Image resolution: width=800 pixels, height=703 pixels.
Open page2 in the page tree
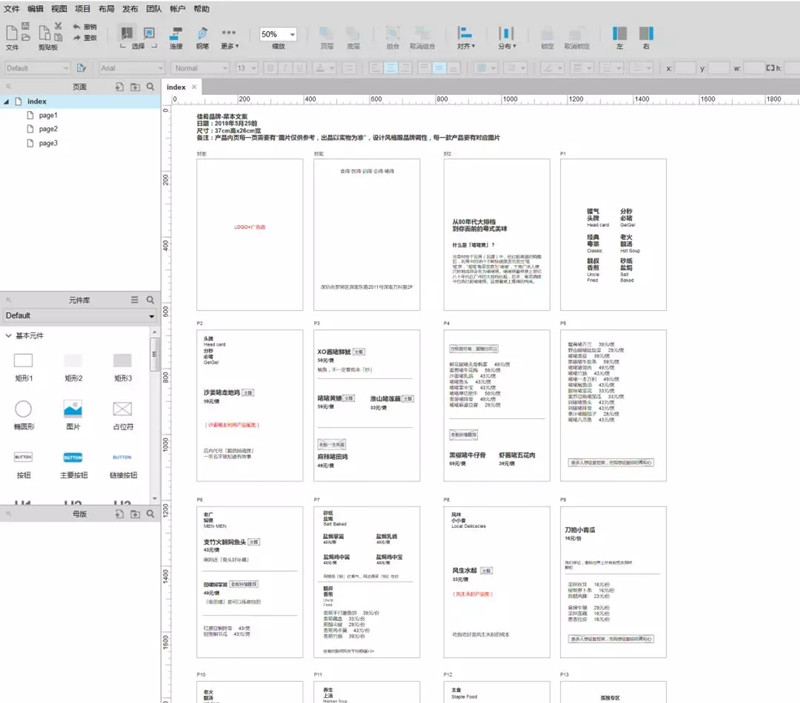tap(48, 129)
